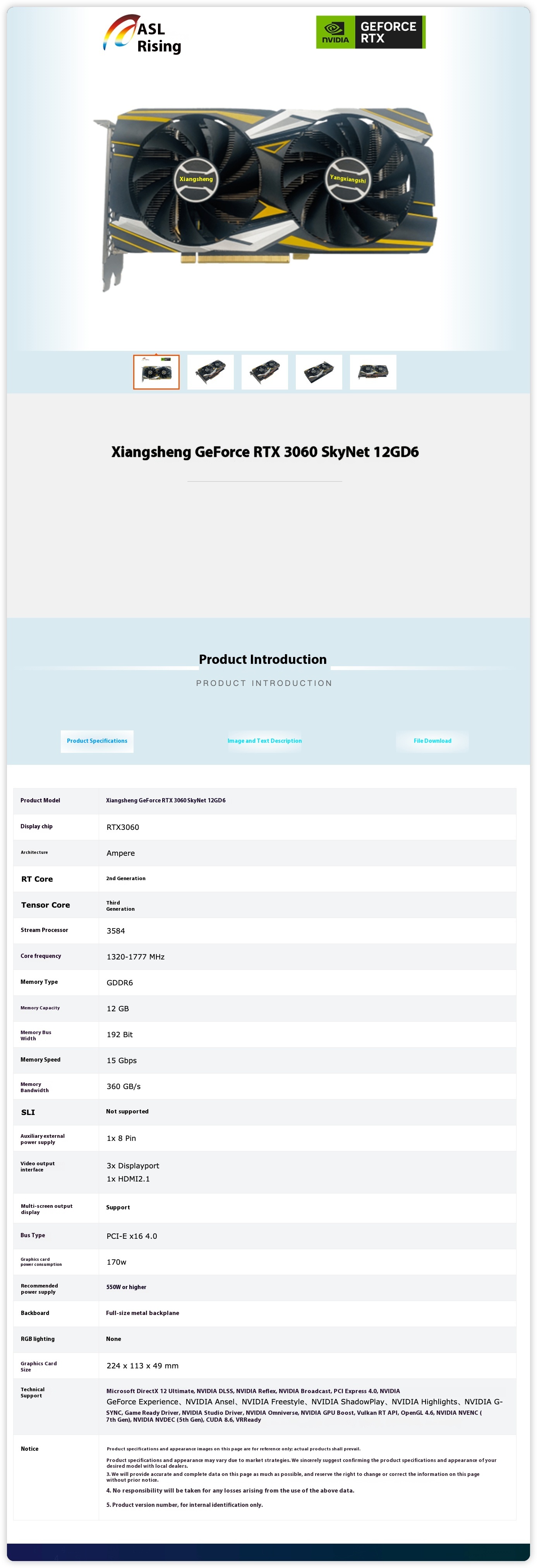Click the Xiangsheng GeForce RTX 3060 SkyNet title heading
537x1568 pixels.
(x=265, y=452)
